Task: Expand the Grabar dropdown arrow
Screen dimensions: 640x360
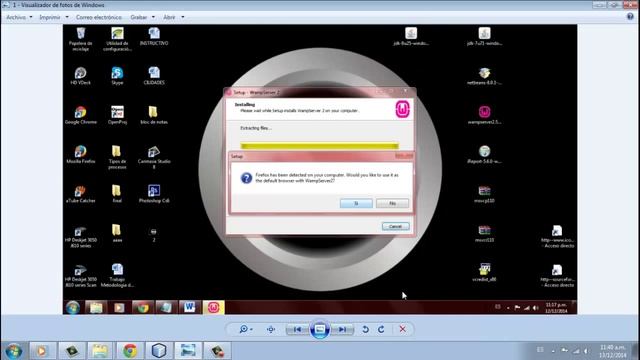Action: [x=153, y=17]
